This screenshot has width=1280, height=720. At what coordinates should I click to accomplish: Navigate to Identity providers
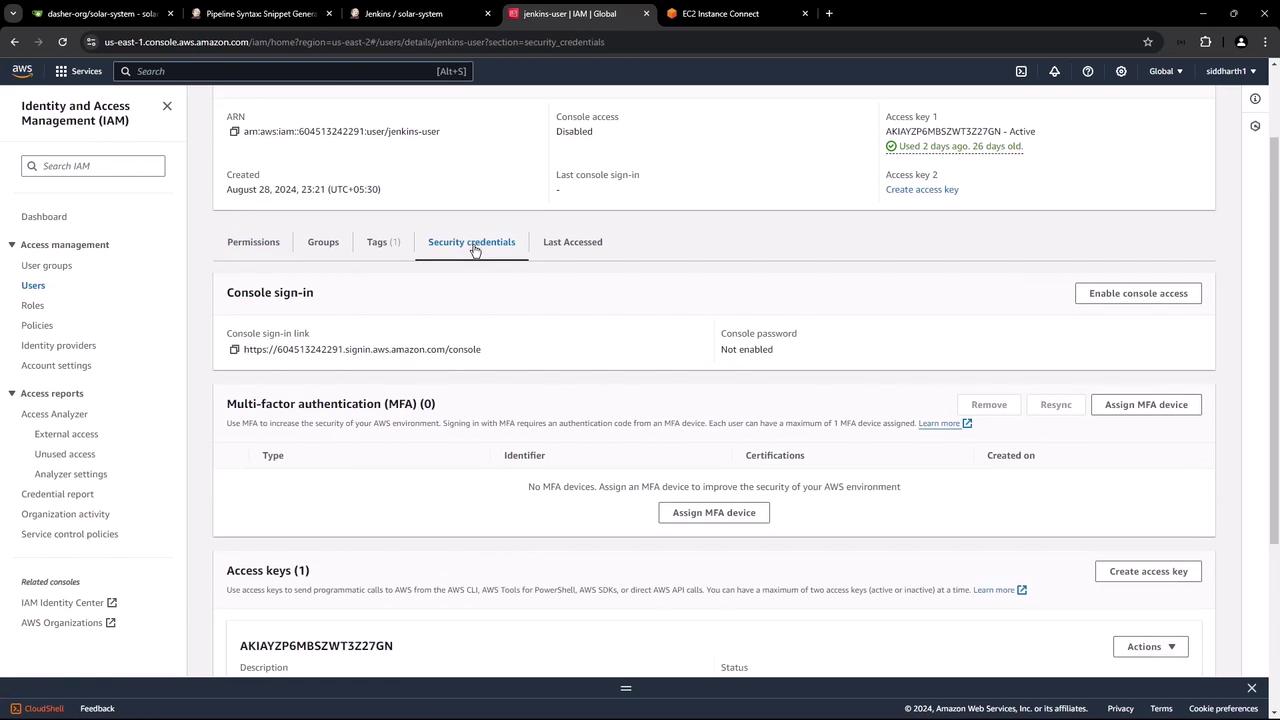tap(58, 346)
